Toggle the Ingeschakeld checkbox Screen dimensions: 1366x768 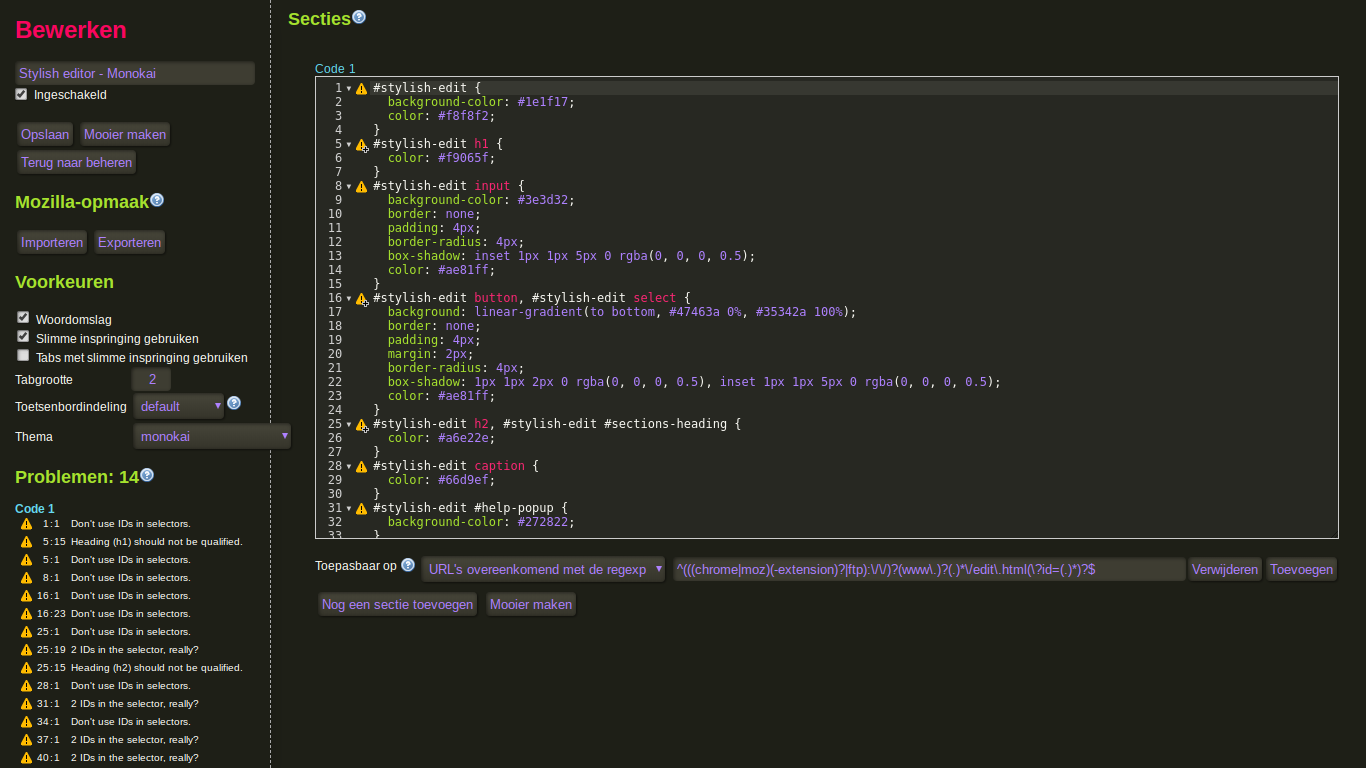pyautogui.click(x=21, y=94)
